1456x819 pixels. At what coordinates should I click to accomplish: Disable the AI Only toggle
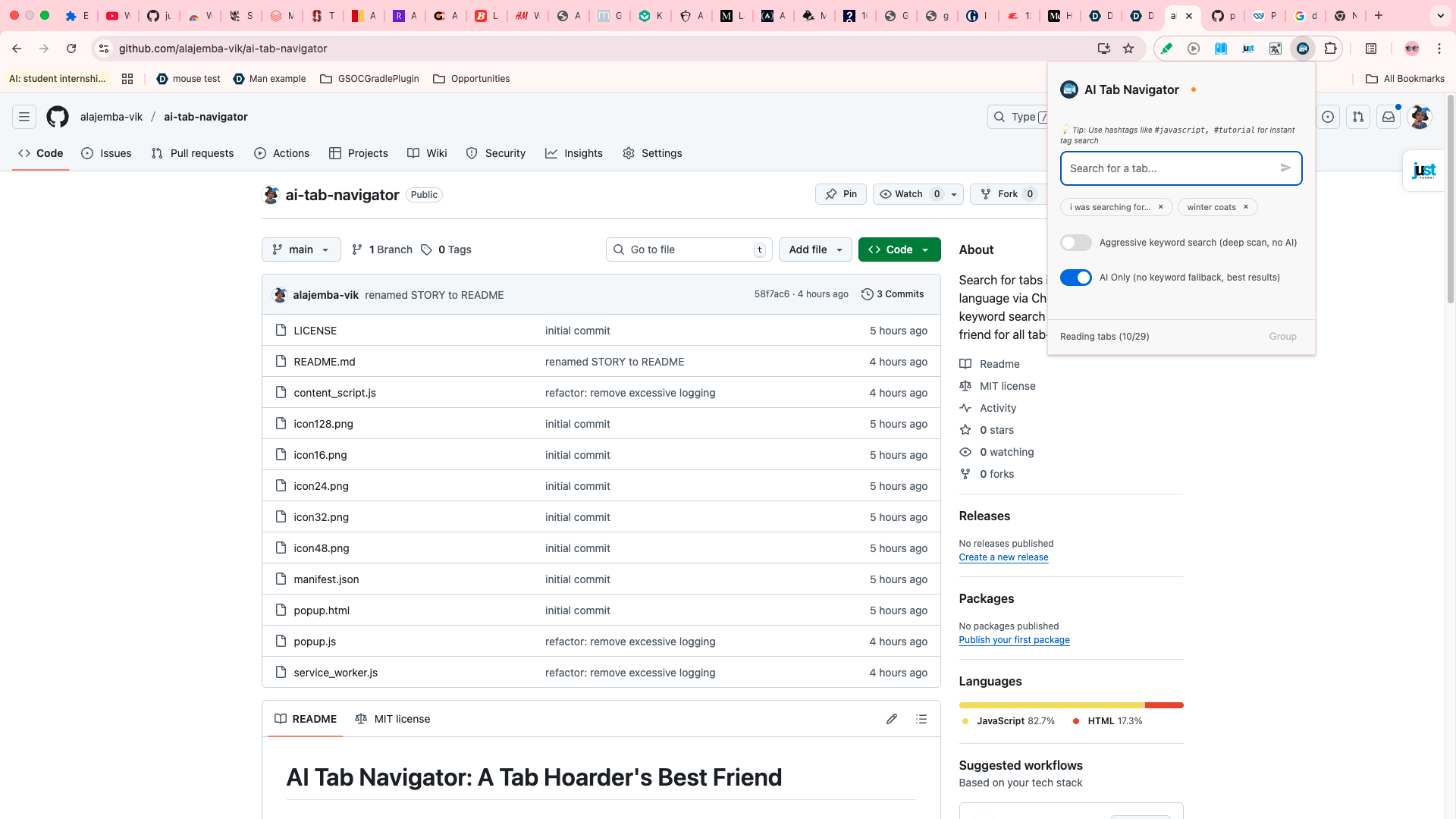point(1076,278)
